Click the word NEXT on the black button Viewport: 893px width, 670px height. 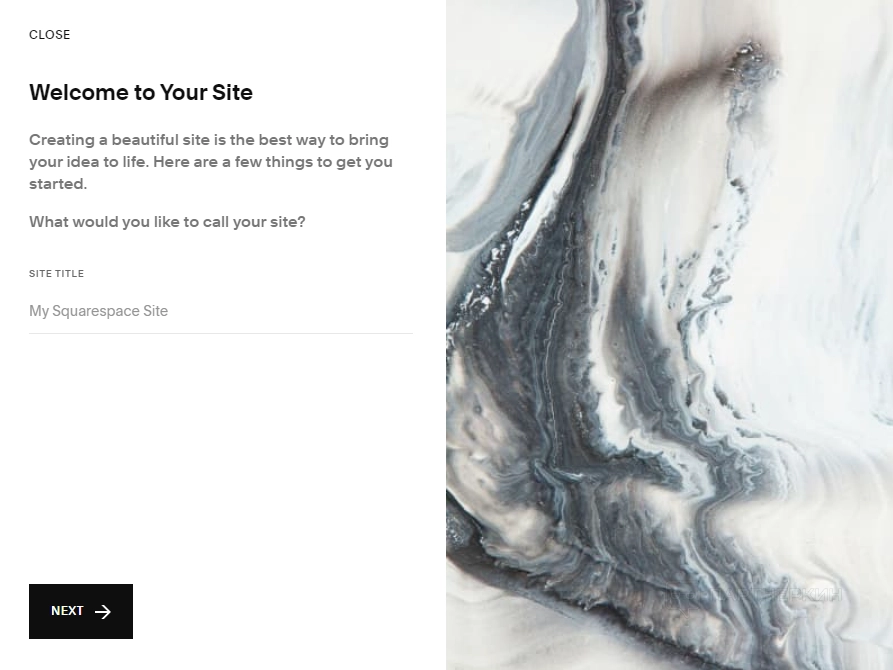point(67,611)
